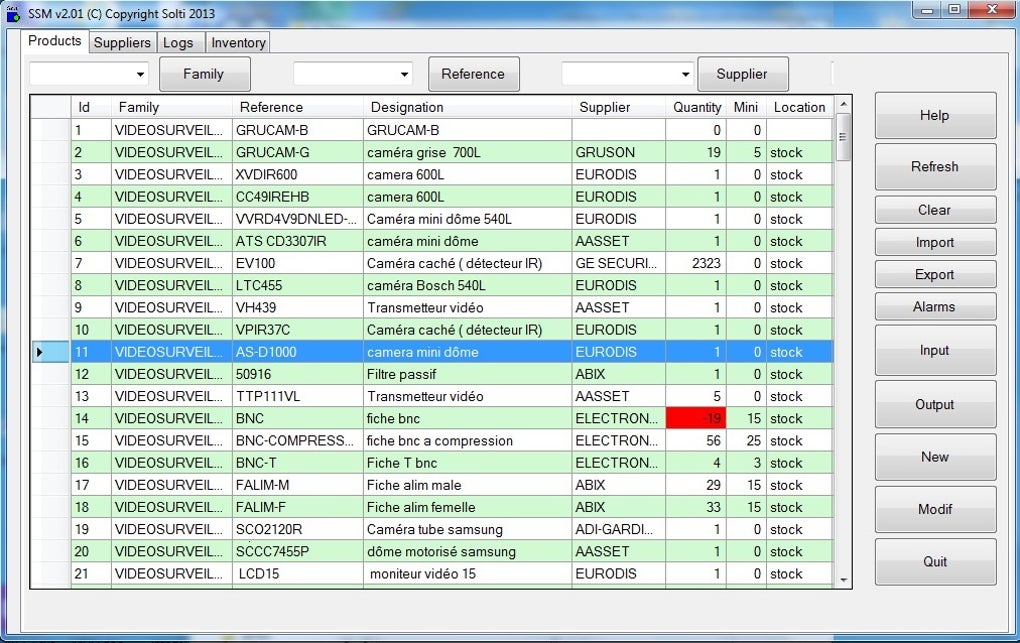Sort by Mini column header

(x=746, y=107)
